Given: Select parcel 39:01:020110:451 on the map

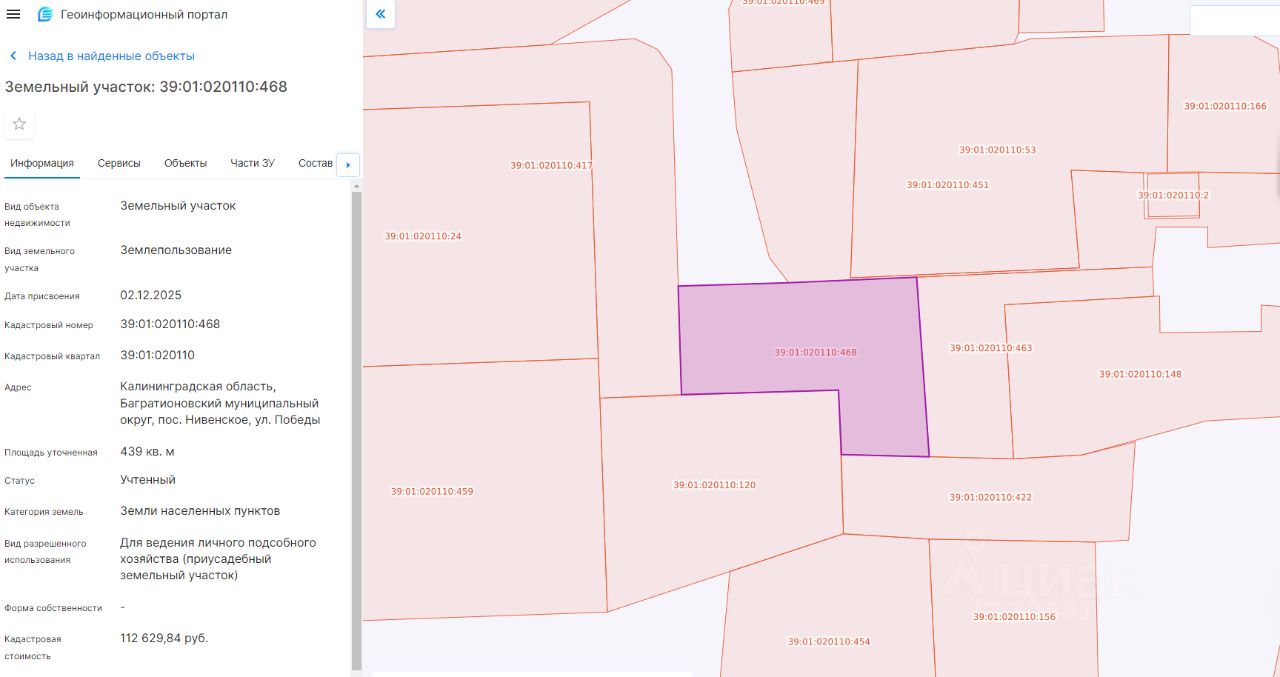Looking at the screenshot, I should pos(948,185).
